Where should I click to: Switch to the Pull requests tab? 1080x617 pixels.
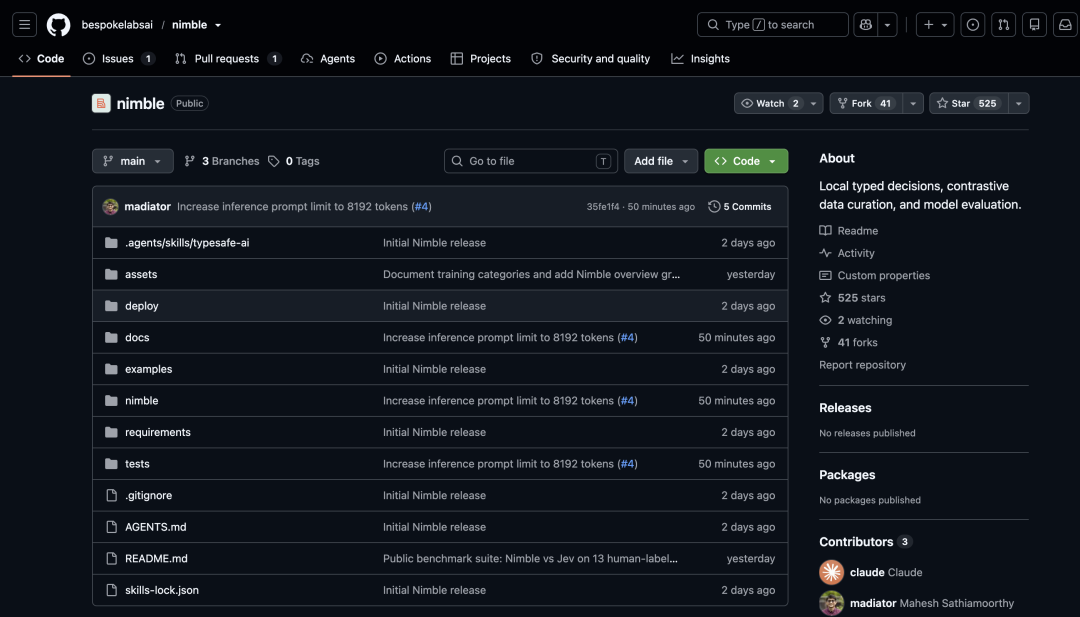[228, 59]
